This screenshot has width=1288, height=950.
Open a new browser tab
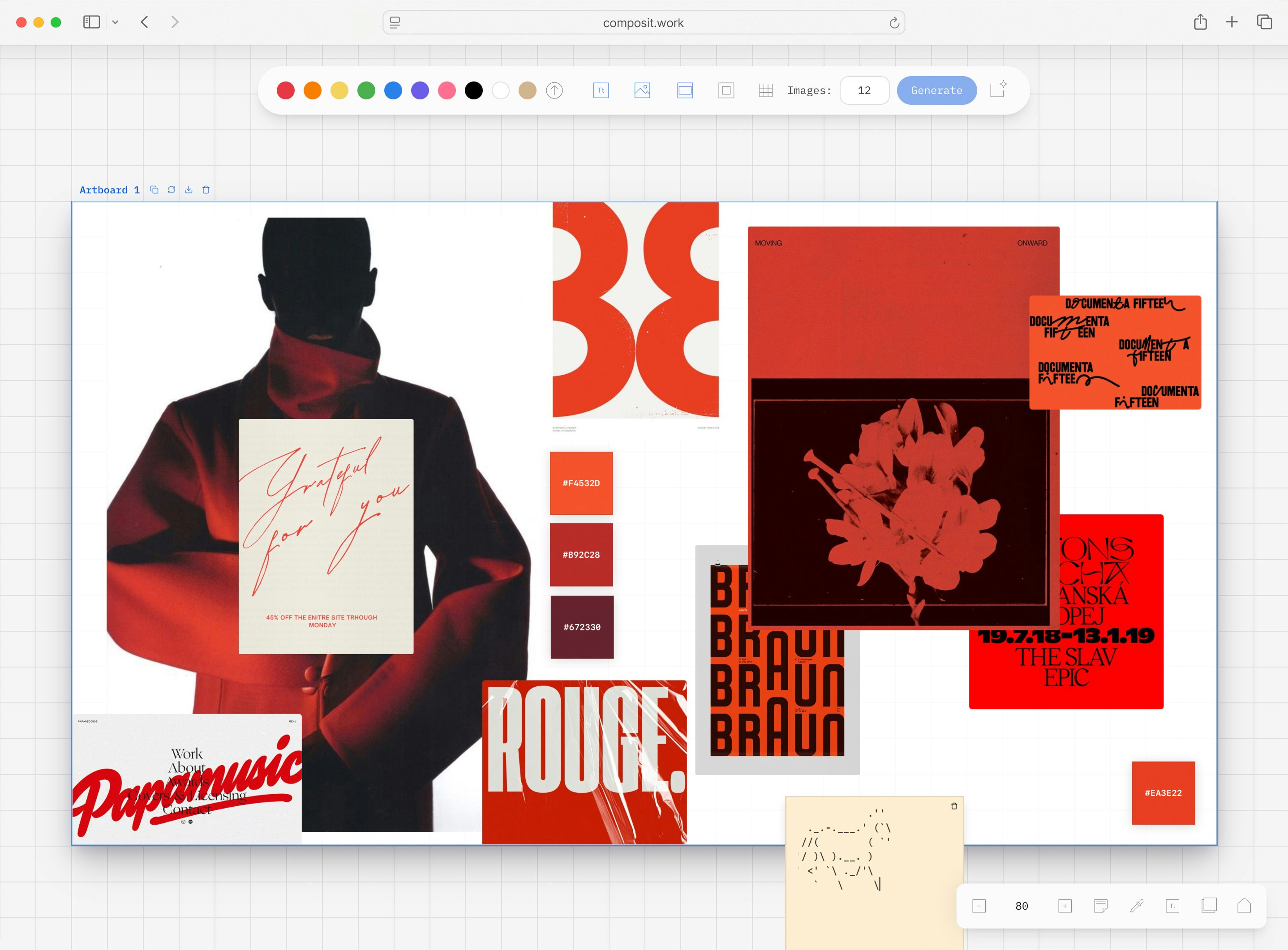(1232, 22)
